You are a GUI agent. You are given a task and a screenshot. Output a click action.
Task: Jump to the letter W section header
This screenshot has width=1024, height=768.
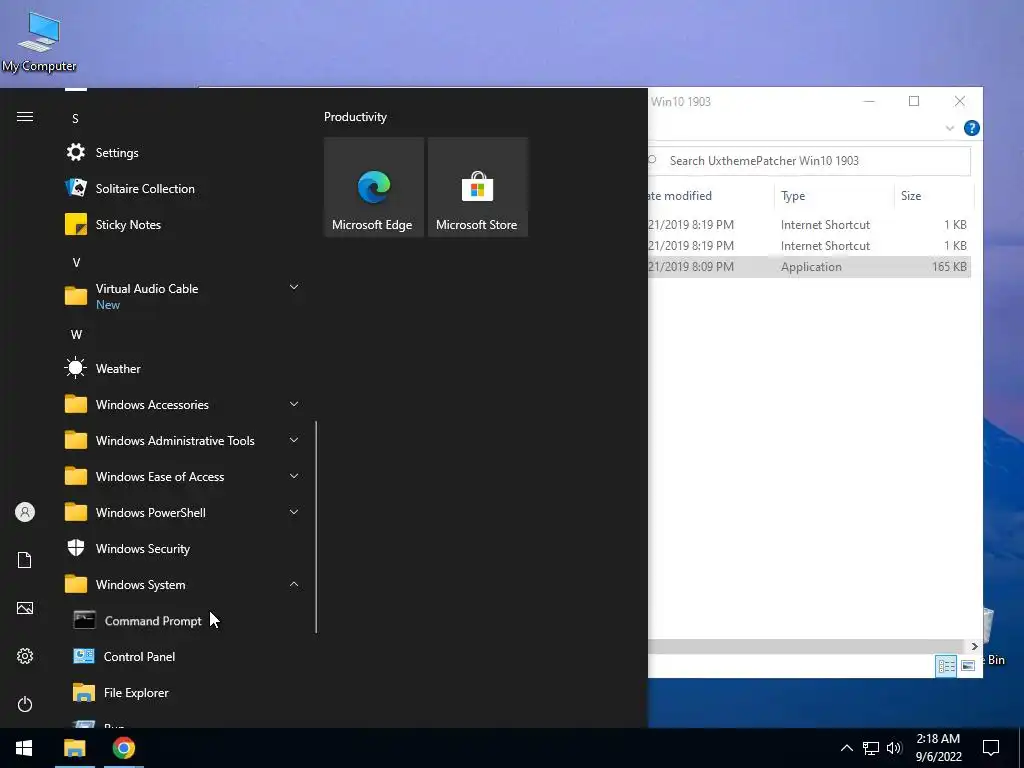tap(76, 334)
